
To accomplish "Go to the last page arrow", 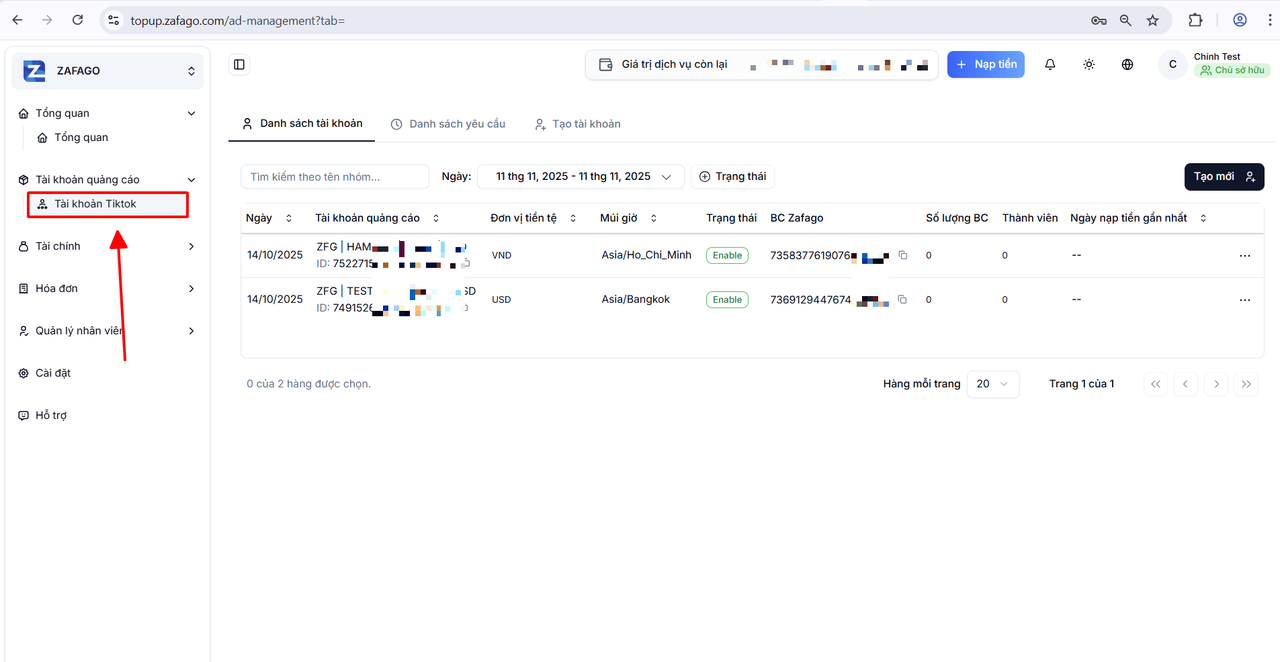I will pyautogui.click(x=1246, y=384).
